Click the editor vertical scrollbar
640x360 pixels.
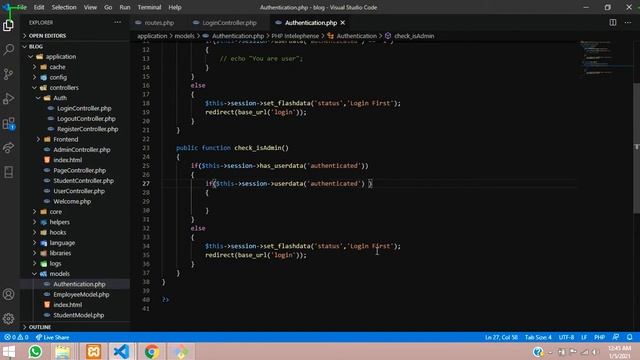click(x=636, y=147)
